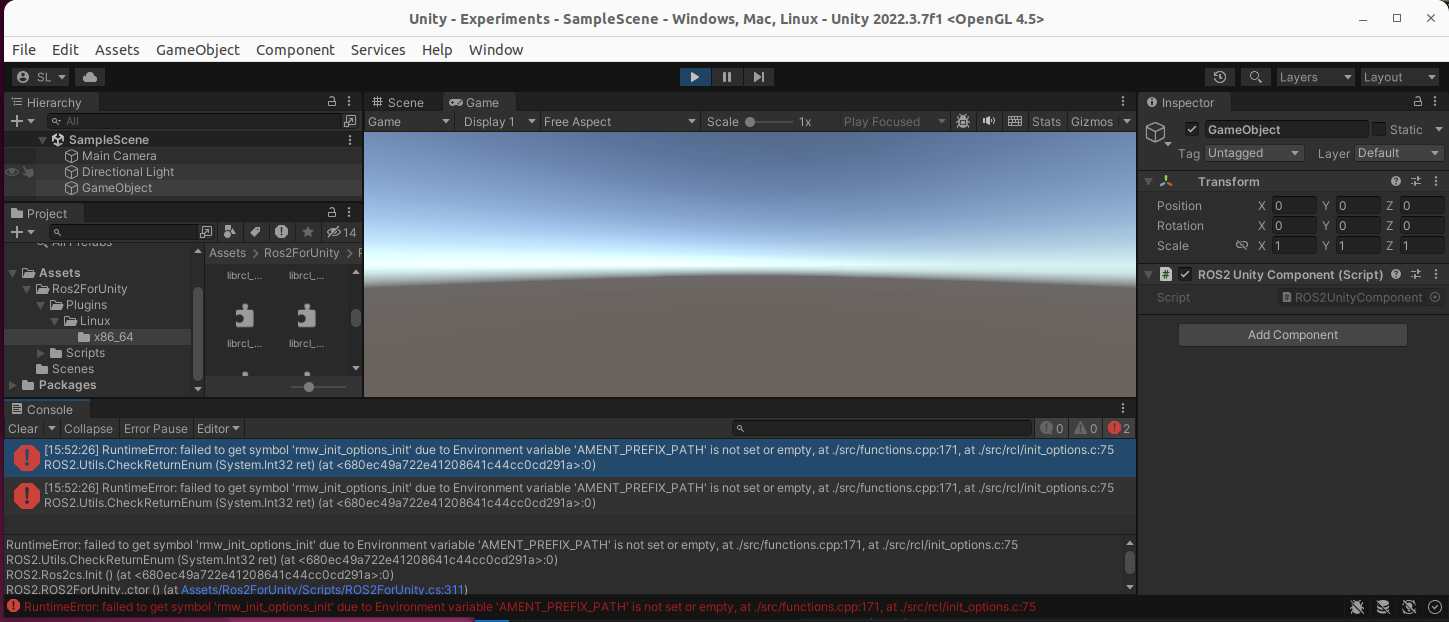Disable messages filter in the Console
This screenshot has width=1449, height=622.
(1052, 428)
